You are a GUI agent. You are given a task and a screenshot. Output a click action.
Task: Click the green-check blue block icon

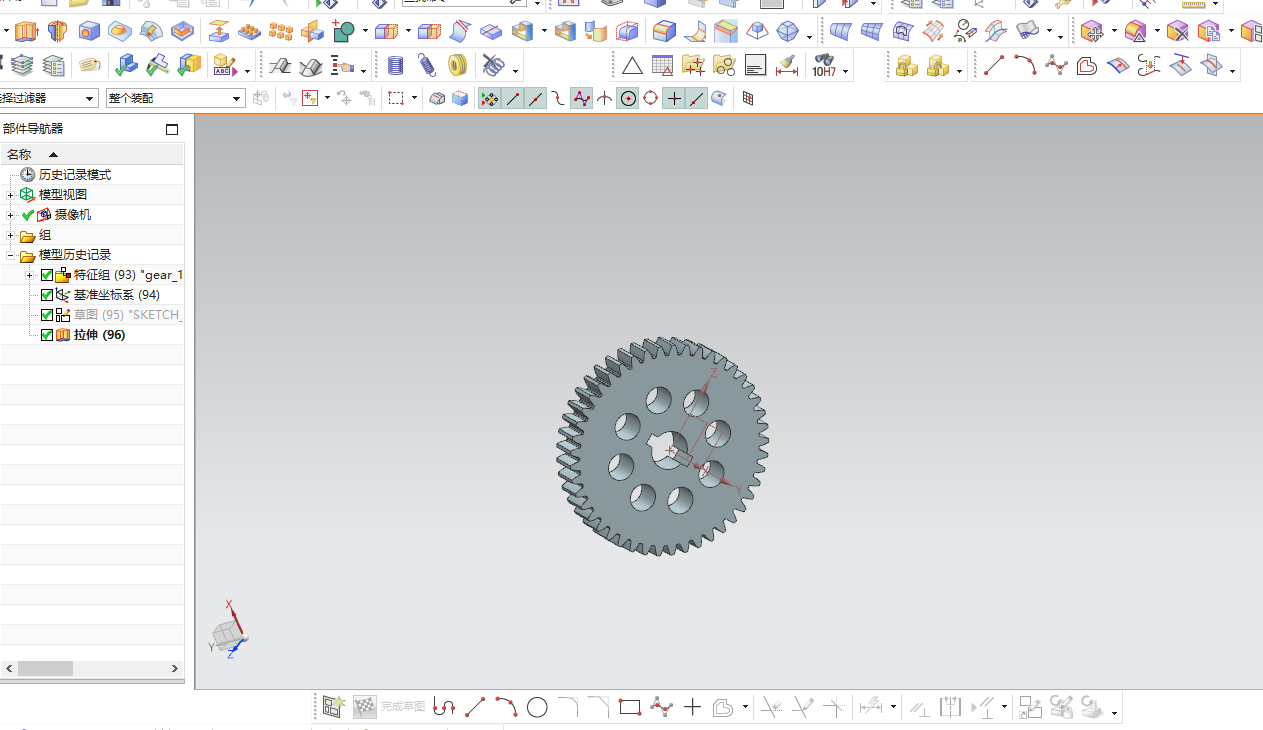coord(126,66)
